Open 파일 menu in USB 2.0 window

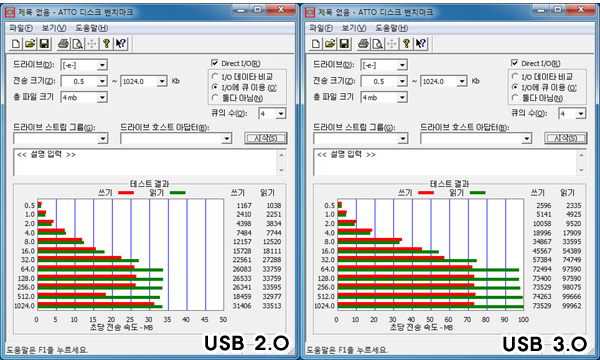coord(21,28)
